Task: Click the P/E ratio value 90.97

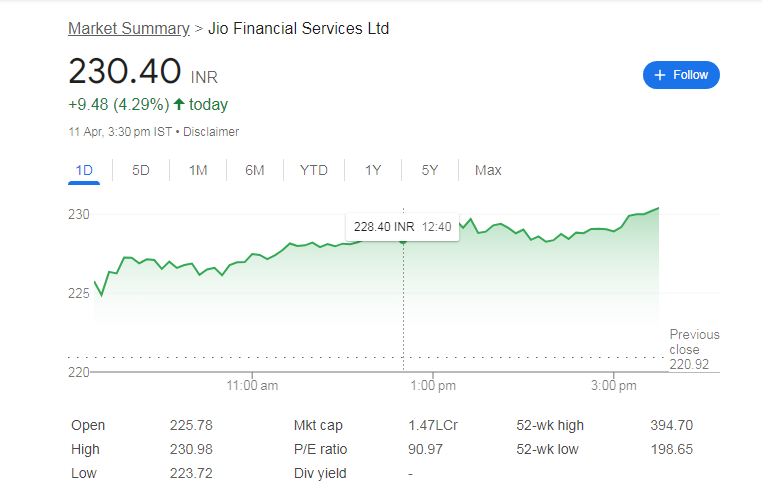Action: [x=426, y=449]
